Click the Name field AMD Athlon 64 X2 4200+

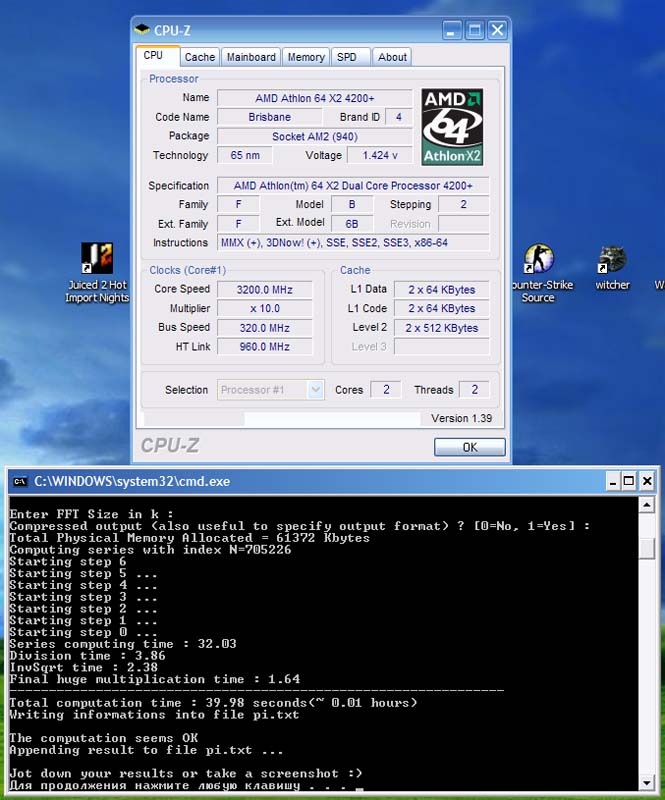click(314, 98)
